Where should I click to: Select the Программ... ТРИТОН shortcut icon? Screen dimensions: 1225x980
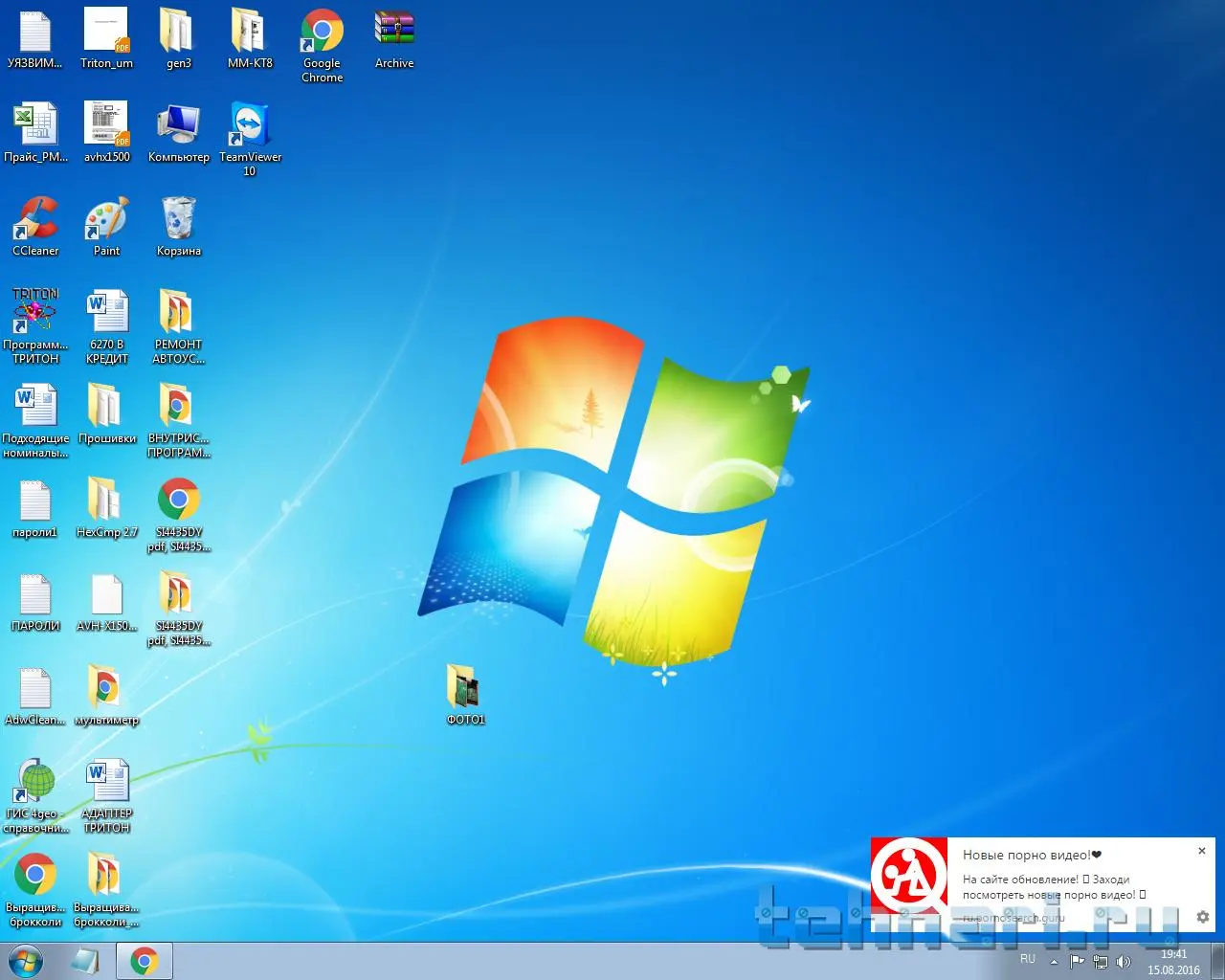click(x=35, y=326)
